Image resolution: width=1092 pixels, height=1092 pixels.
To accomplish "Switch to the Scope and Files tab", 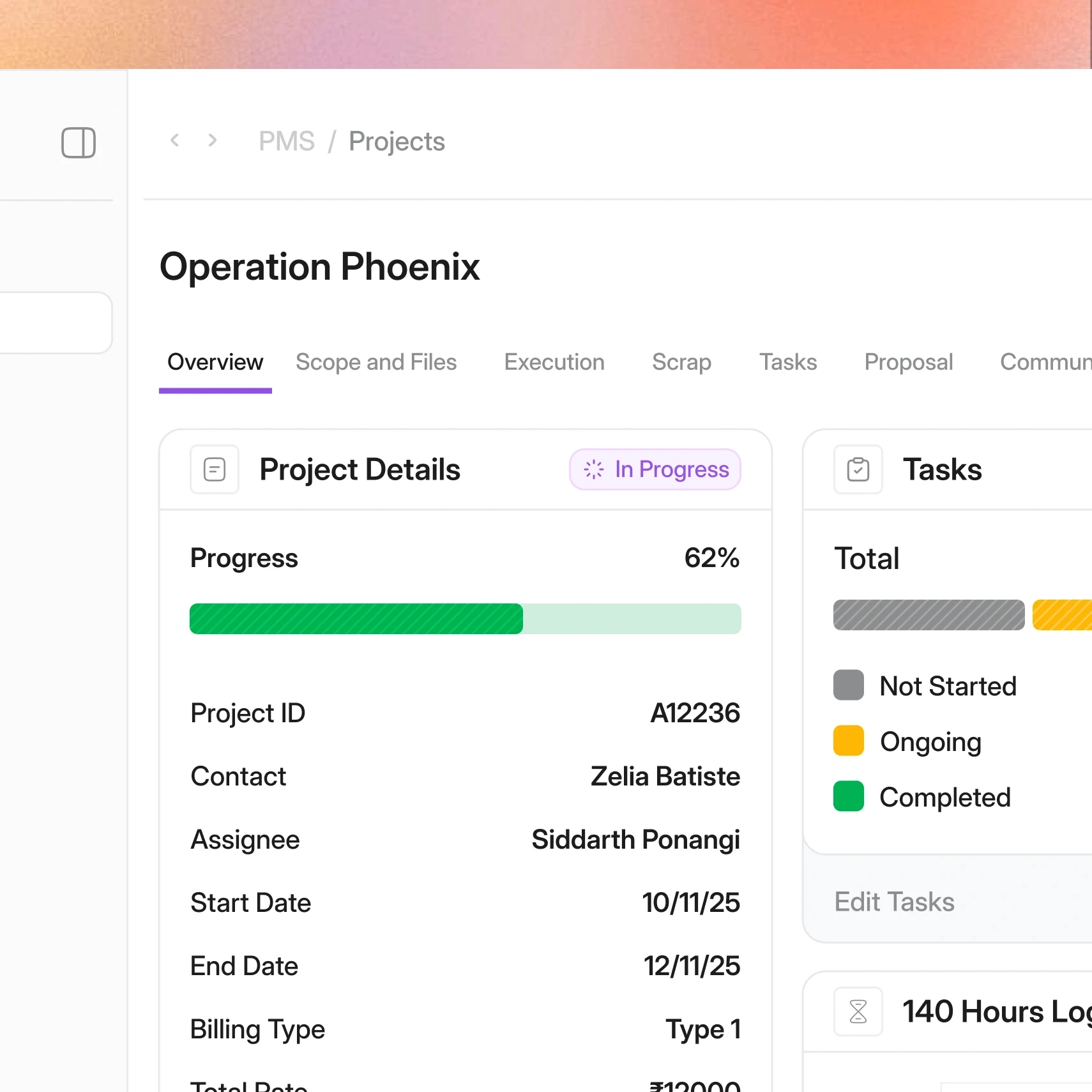I will click(376, 362).
